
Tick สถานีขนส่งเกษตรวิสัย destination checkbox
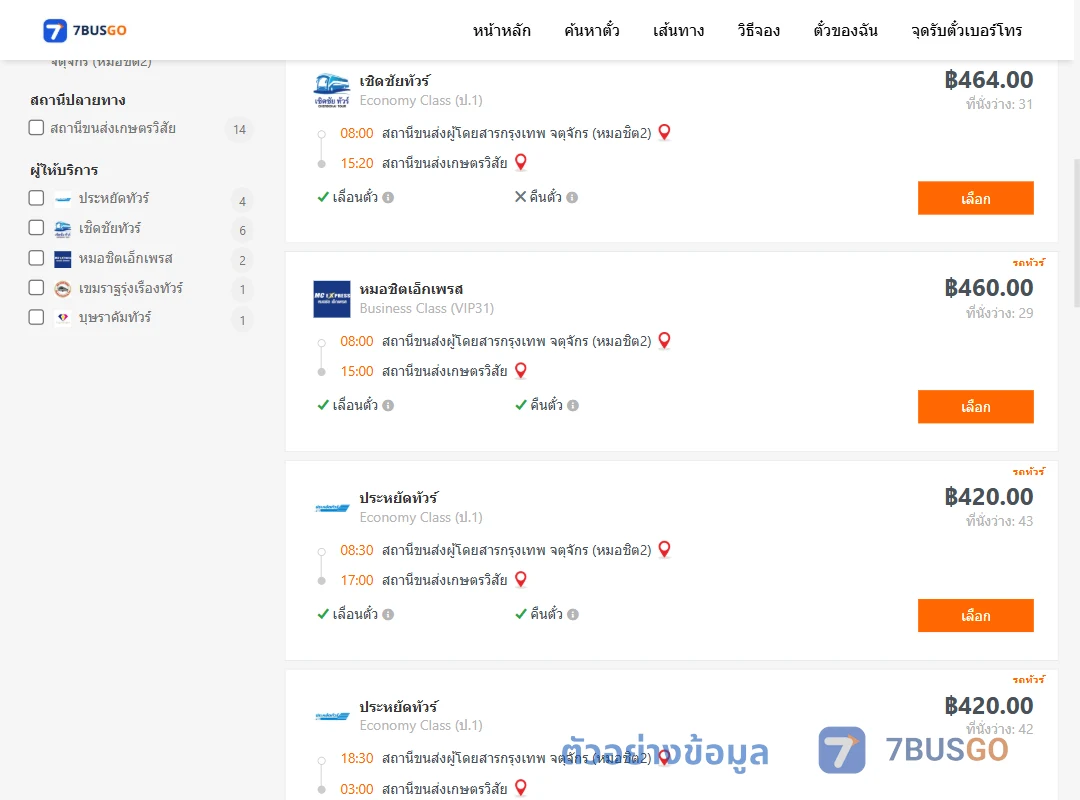pos(37,127)
